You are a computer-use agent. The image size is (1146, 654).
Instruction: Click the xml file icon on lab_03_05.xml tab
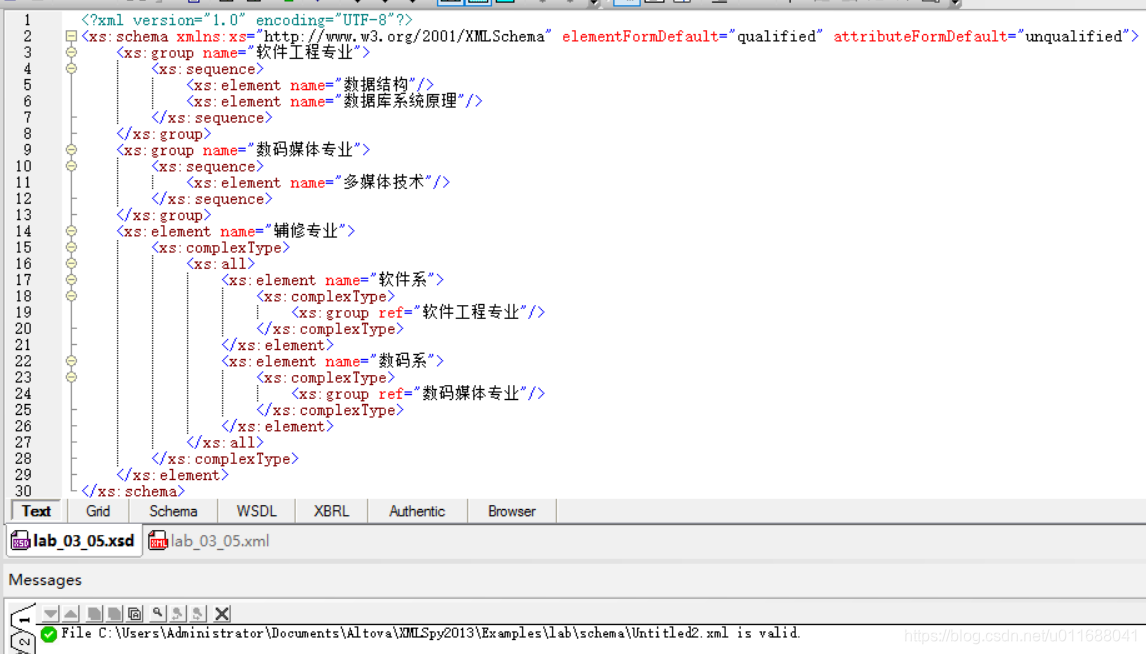157,541
